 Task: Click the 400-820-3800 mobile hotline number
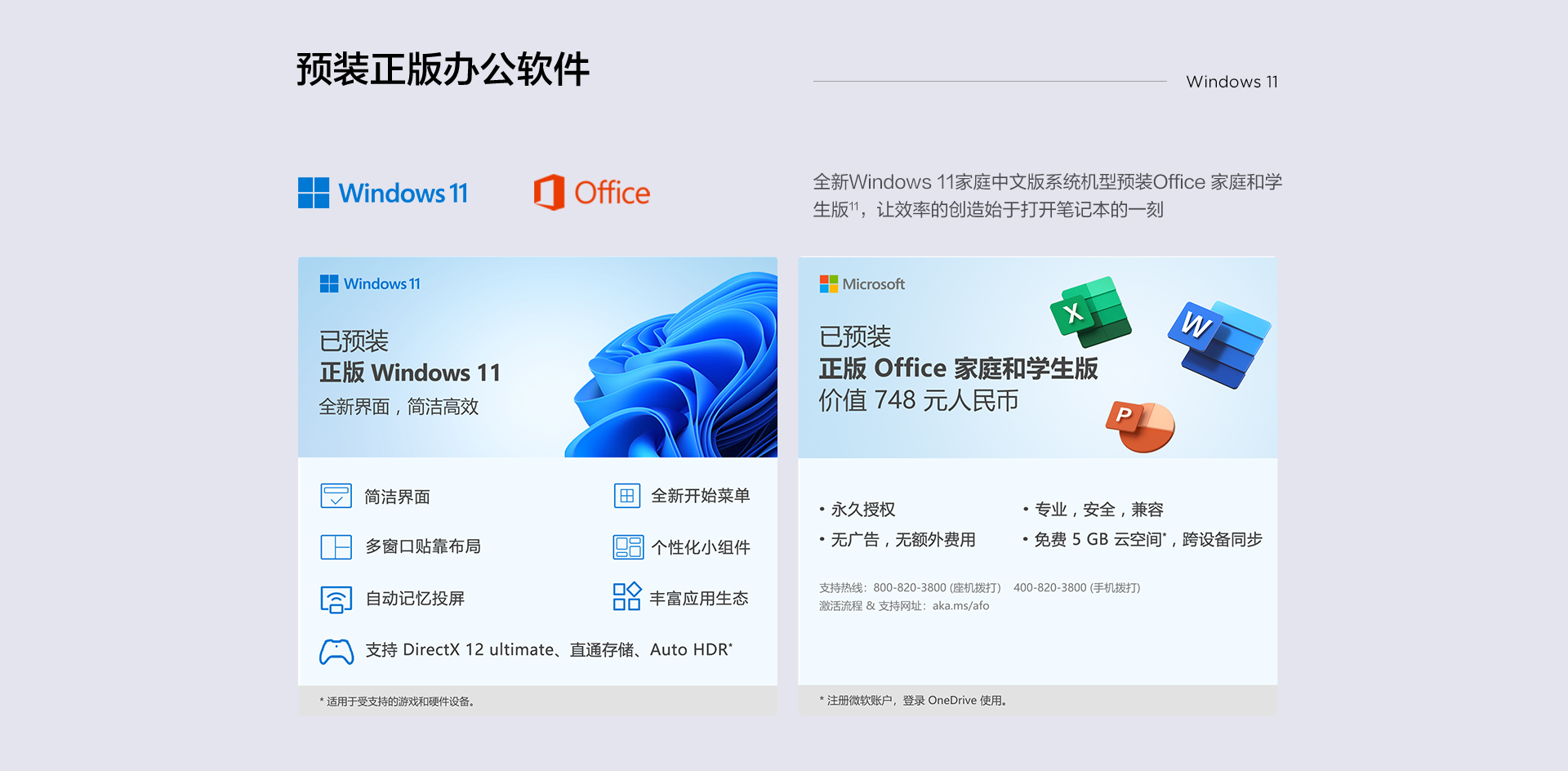click(1050, 587)
